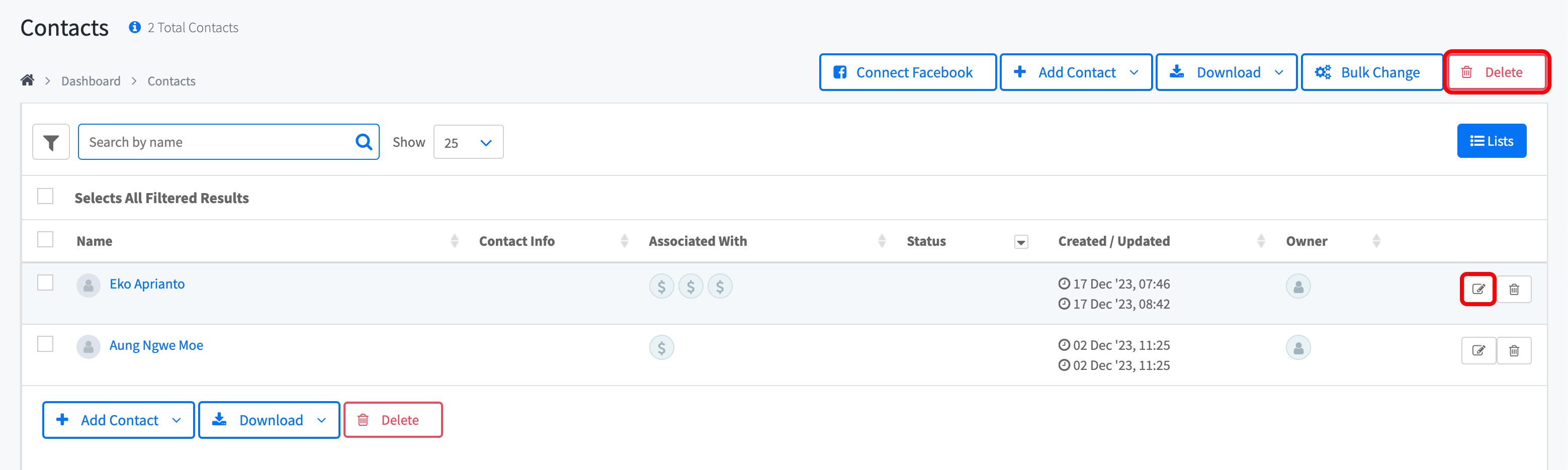Click Aung Ngwe Moe's dollar association icon
The height and width of the screenshot is (470, 1568).
[x=661, y=347]
